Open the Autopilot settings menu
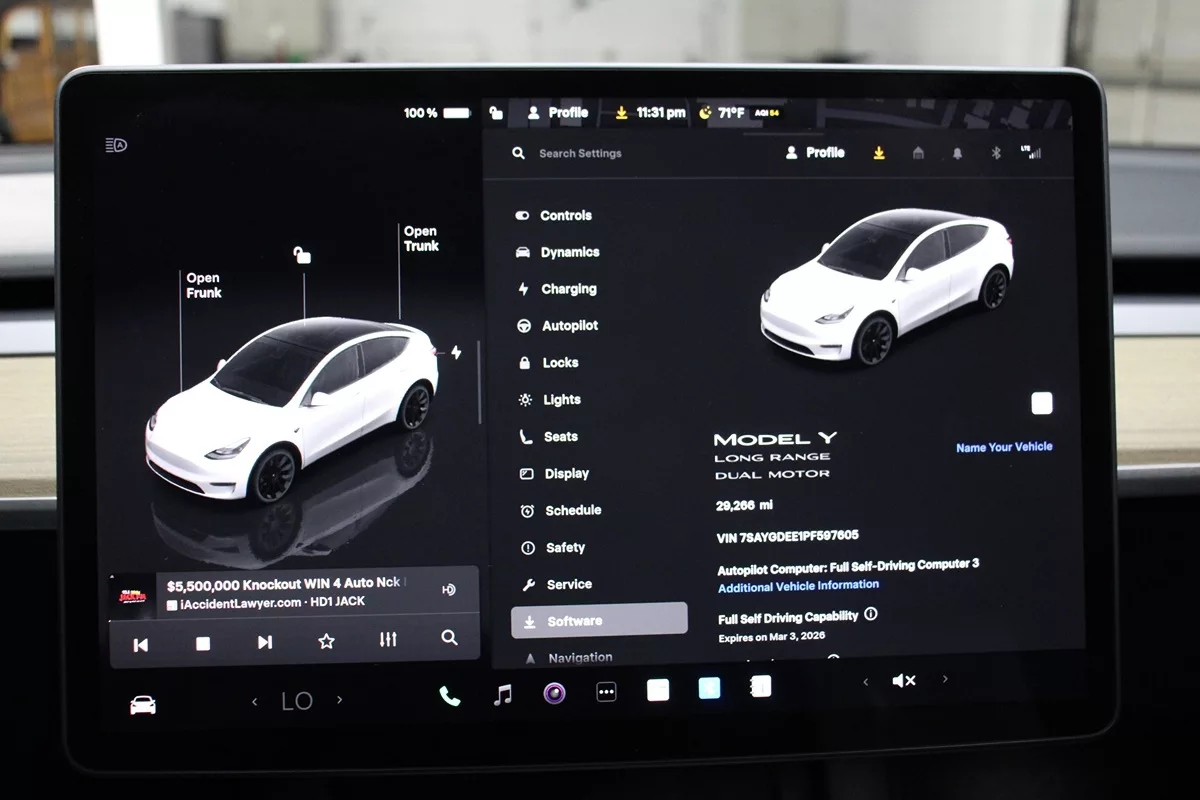 pos(569,326)
